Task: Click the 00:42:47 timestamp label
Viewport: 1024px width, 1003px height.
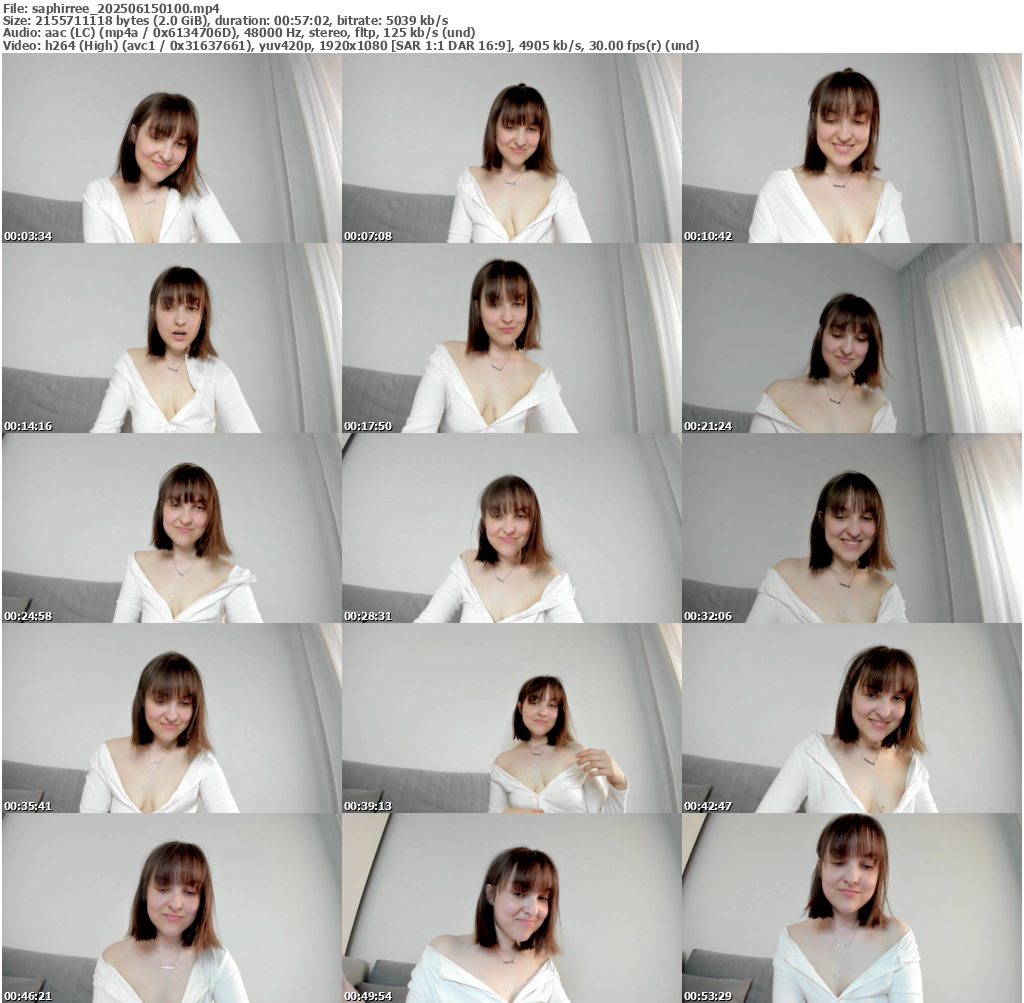Action: click(x=708, y=806)
